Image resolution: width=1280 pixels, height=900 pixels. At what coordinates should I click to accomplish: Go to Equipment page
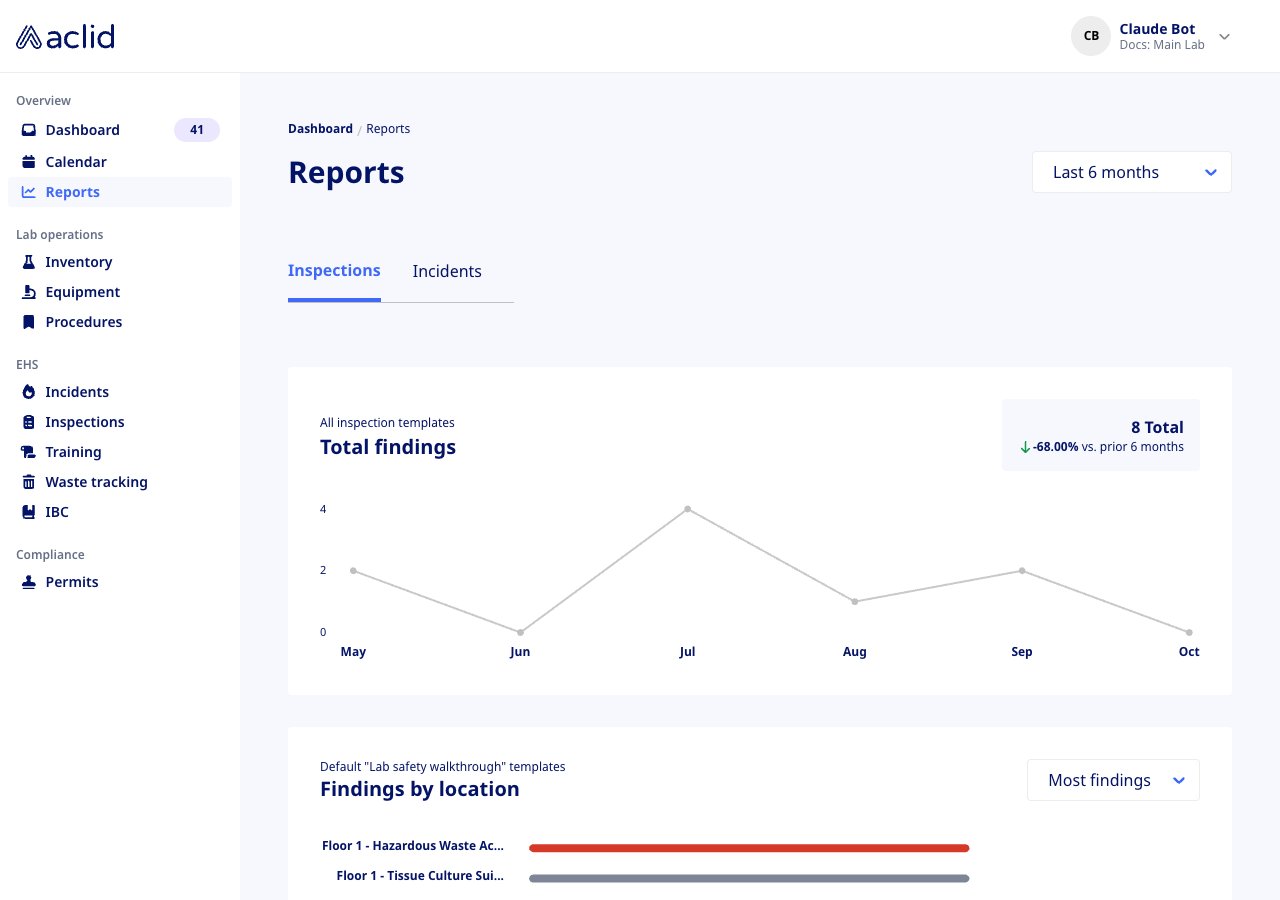[x=83, y=292]
